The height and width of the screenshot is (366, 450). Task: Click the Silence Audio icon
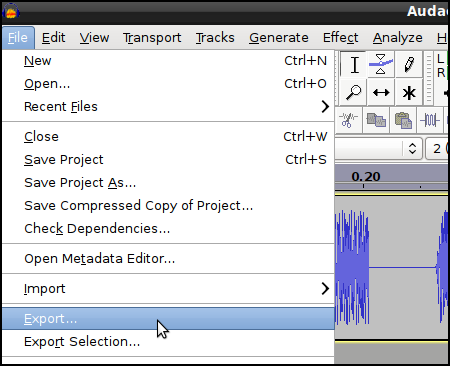click(x=430, y=120)
